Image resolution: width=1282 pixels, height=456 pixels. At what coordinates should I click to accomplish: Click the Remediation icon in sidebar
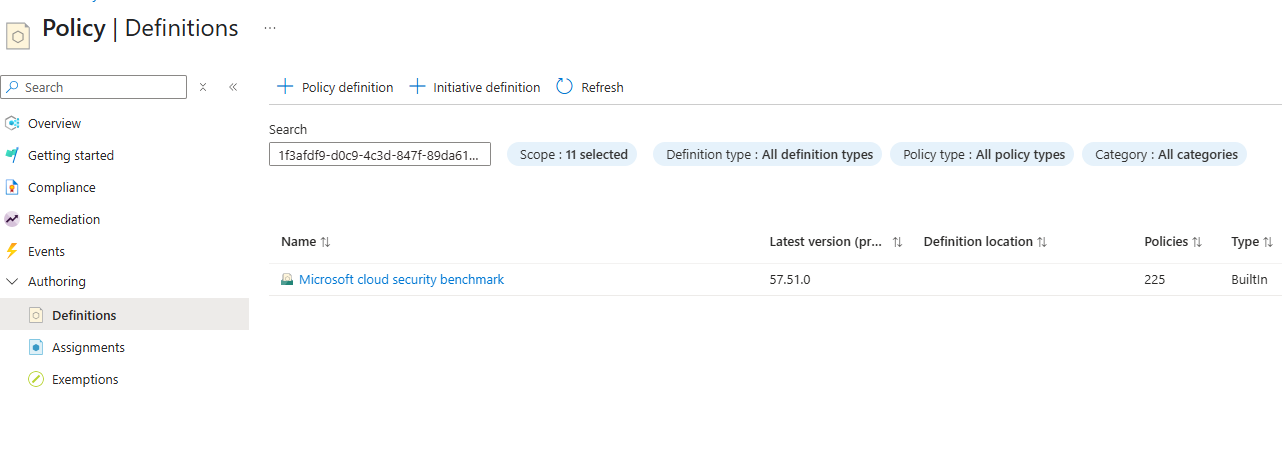tap(12, 220)
